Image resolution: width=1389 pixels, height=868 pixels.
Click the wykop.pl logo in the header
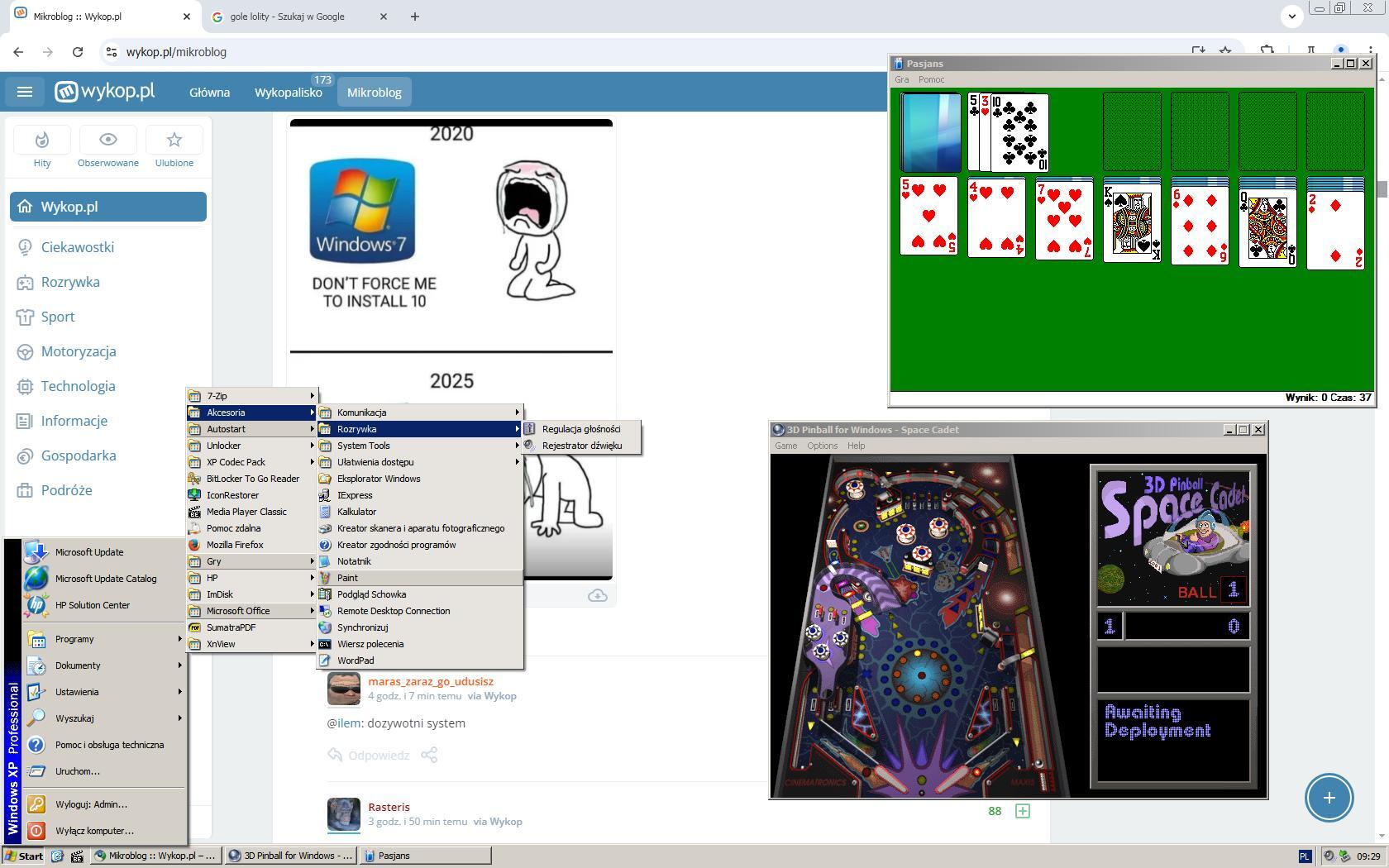tap(105, 92)
